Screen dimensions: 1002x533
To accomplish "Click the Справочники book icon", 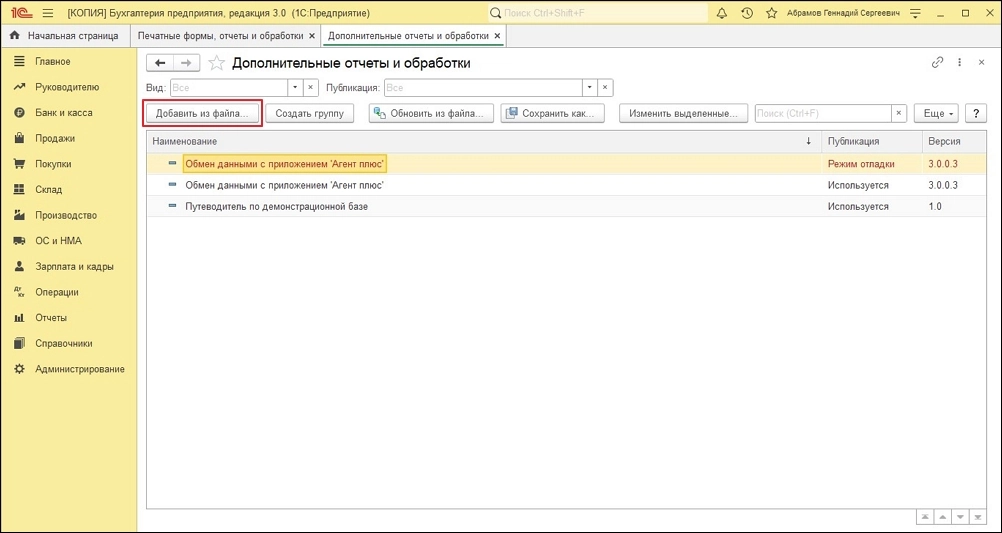I will pos(19,343).
